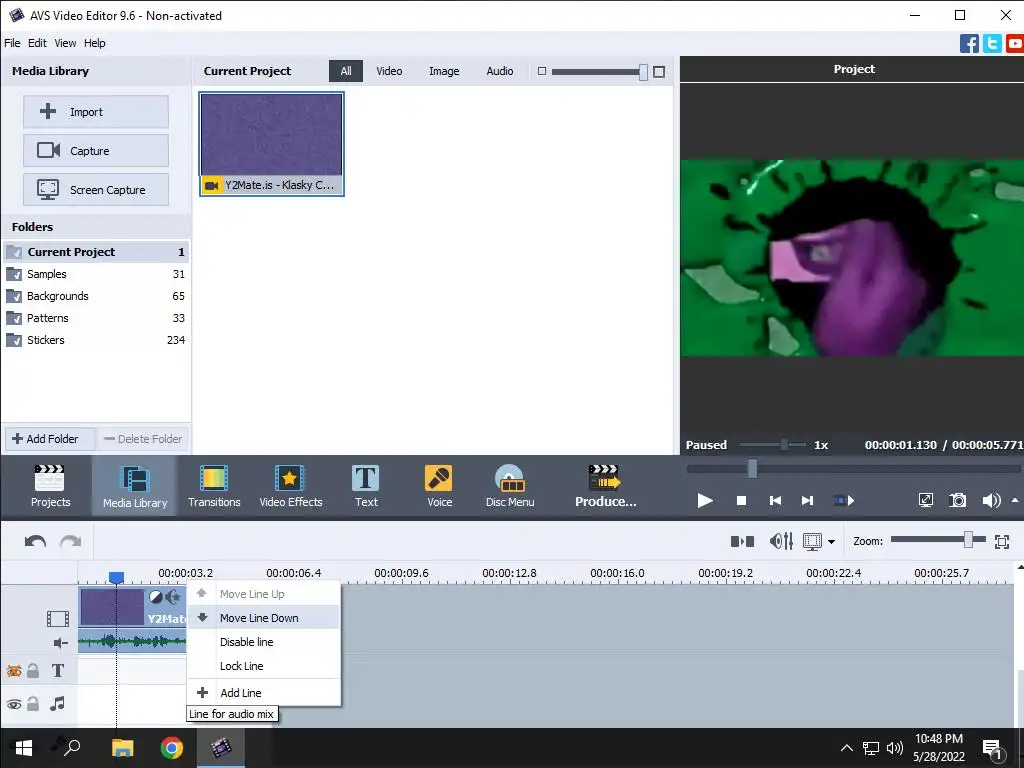Click the Screen Capture button
Image resolution: width=1024 pixels, height=768 pixels.
(x=96, y=189)
